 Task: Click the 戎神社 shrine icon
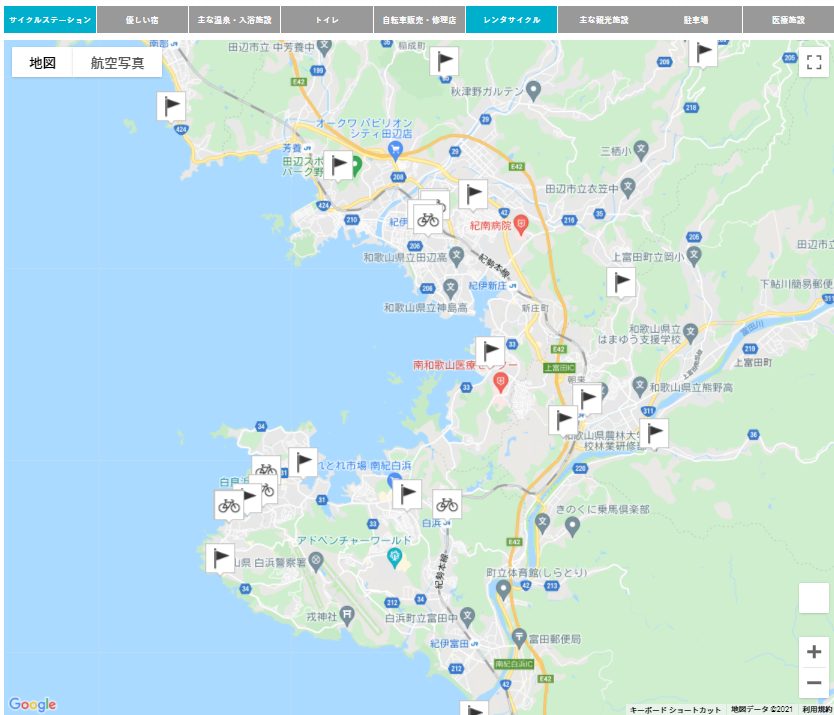click(x=346, y=616)
